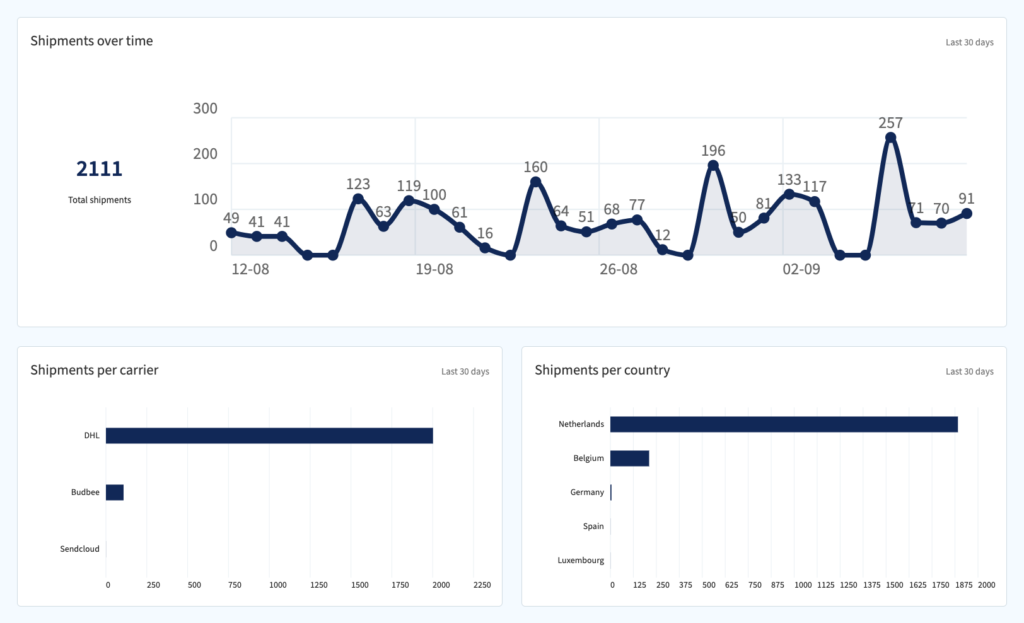Select the Netherlands bar in country chart
Image resolution: width=1024 pixels, height=623 pixels.
tap(783, 424)
